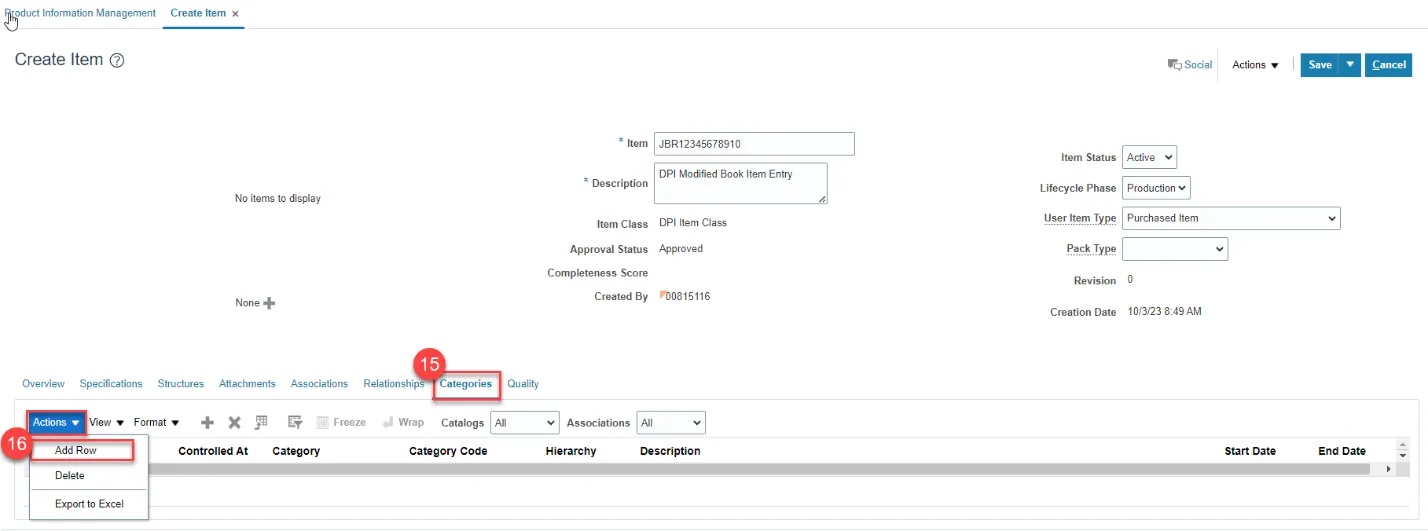Close the Create Item tab

[x=235, y=14]
